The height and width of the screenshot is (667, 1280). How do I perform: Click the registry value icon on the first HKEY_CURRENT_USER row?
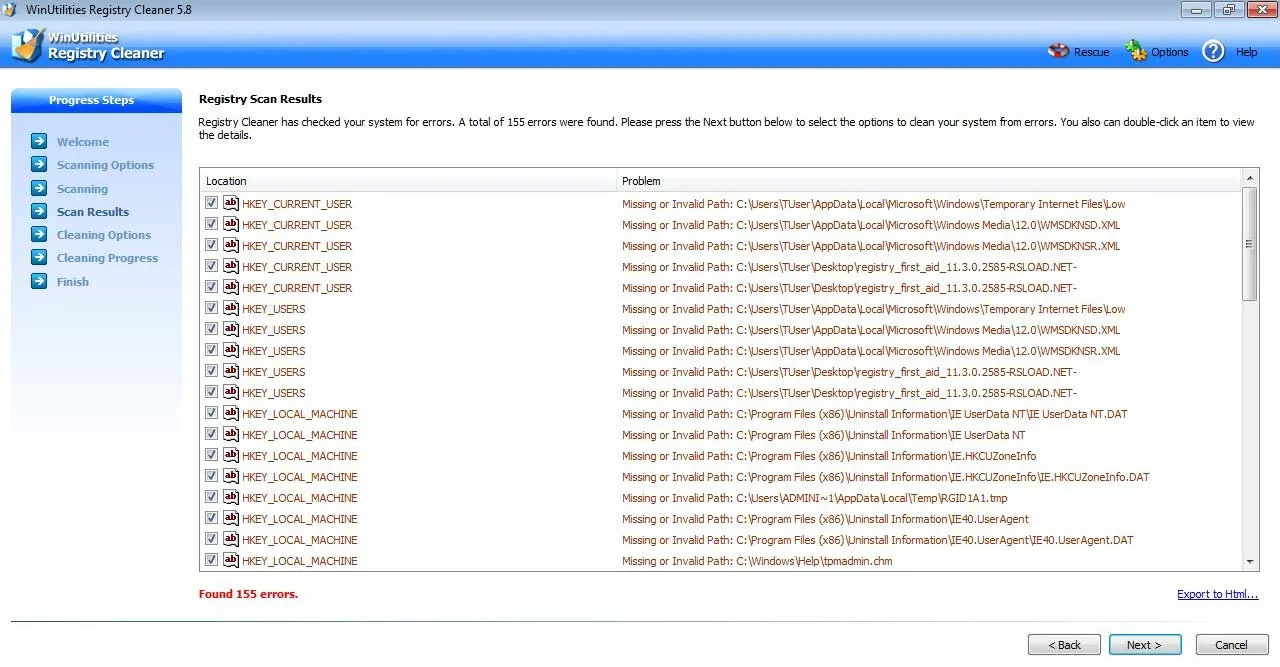pyautogui.click(x=231, y=202)
